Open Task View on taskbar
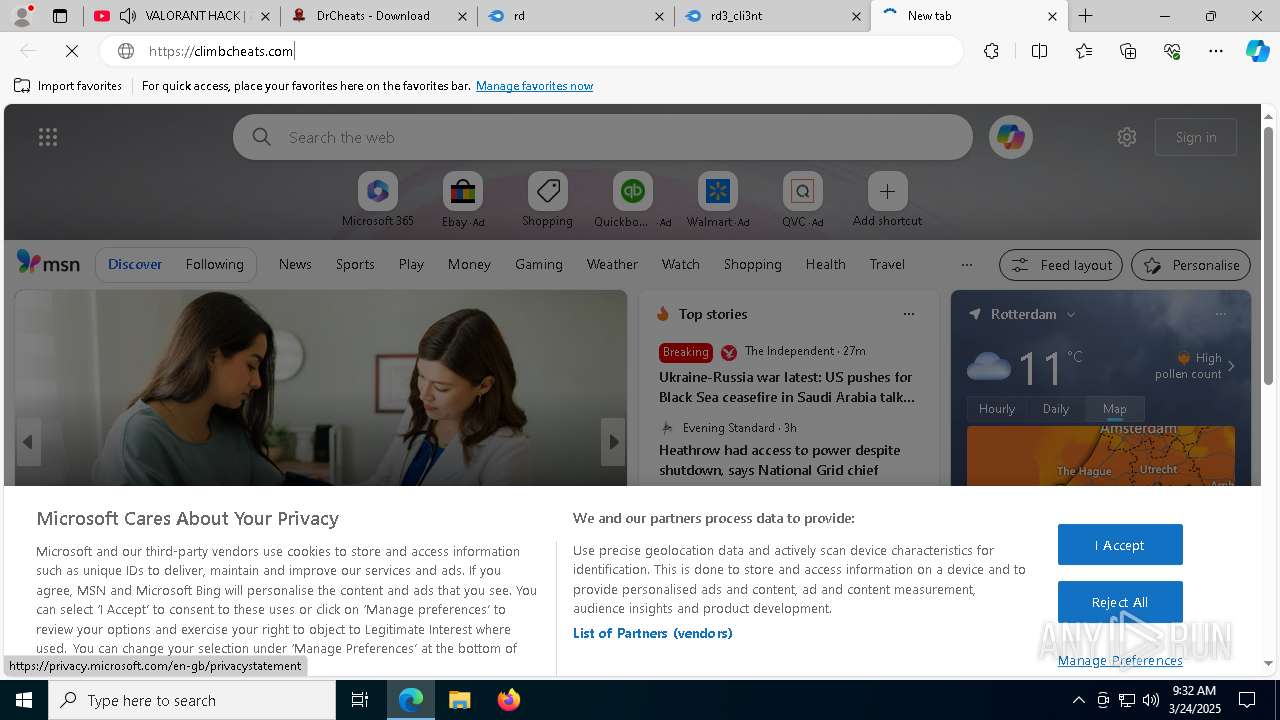Viewport: 1280px width, 720px height. (361, 700)
